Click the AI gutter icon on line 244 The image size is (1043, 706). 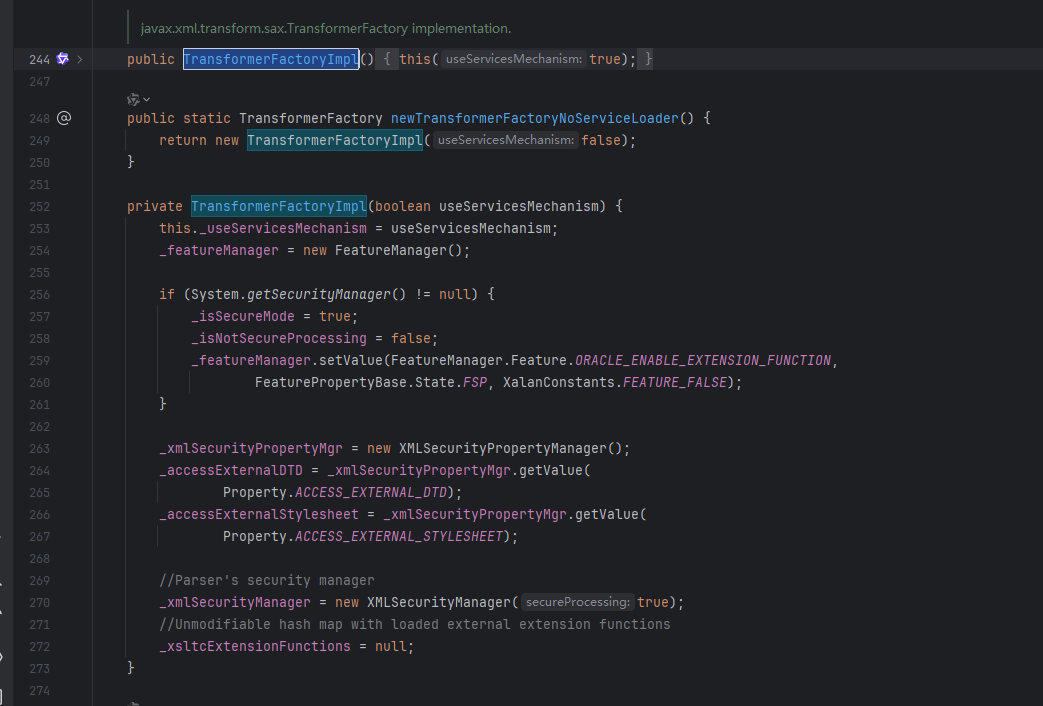pyautogui.click(x=63, y=59)
